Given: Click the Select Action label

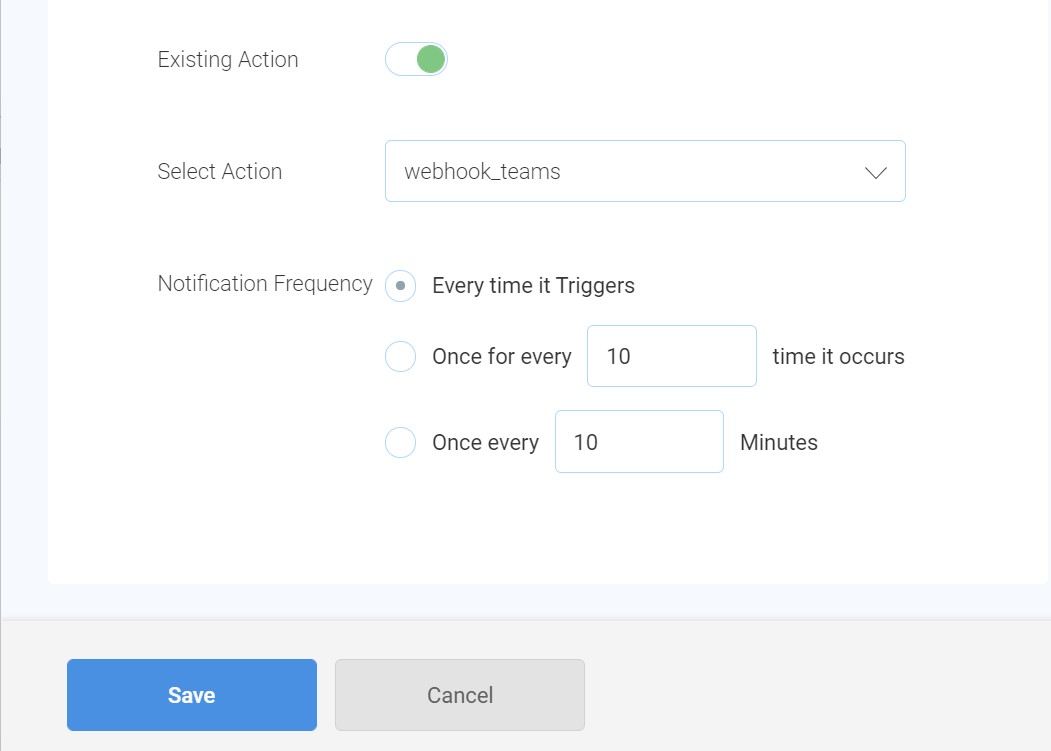Looking at the screenshot, I should [220, 172].
